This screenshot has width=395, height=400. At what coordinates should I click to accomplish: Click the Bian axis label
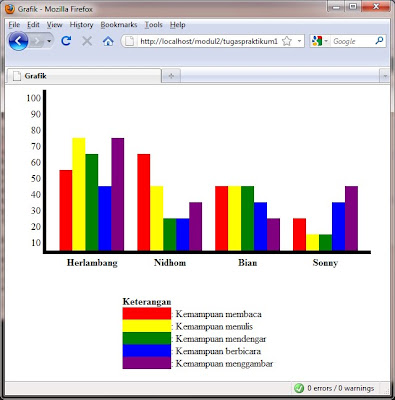click(x=248, y=263)
